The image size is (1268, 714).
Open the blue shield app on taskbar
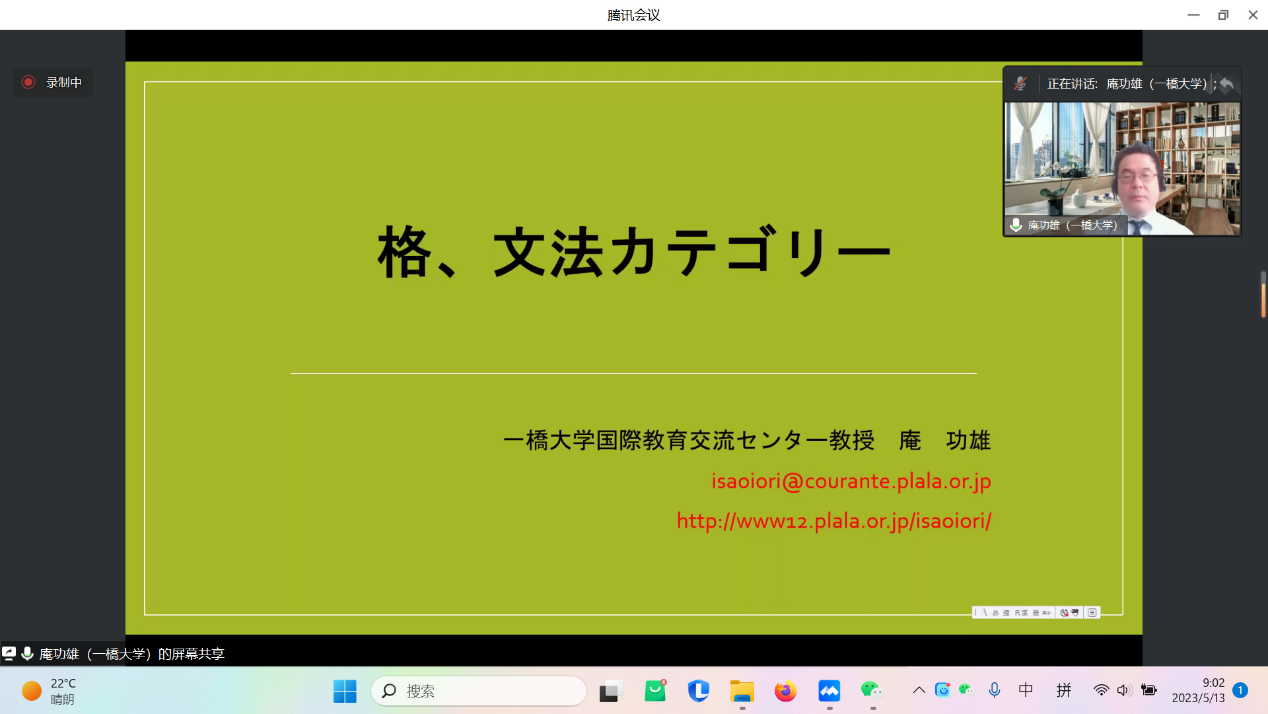[x=698, y=691]
